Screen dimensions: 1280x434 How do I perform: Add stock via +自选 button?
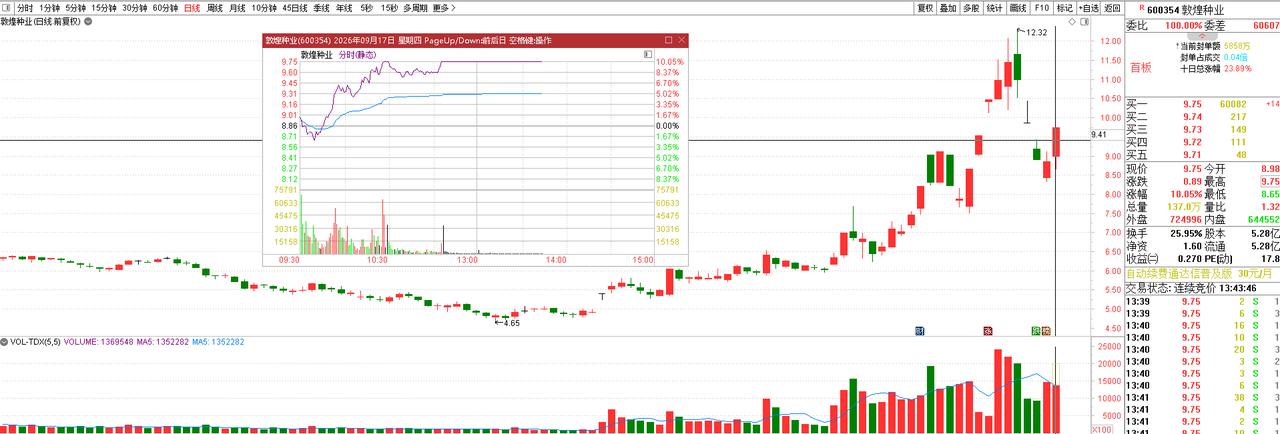1088,7
